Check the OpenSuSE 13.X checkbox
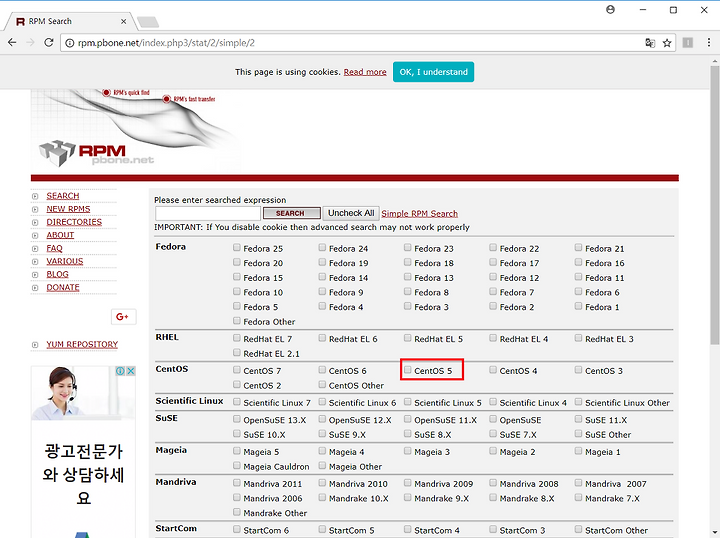Screen dimensions: 720x538 236,419
